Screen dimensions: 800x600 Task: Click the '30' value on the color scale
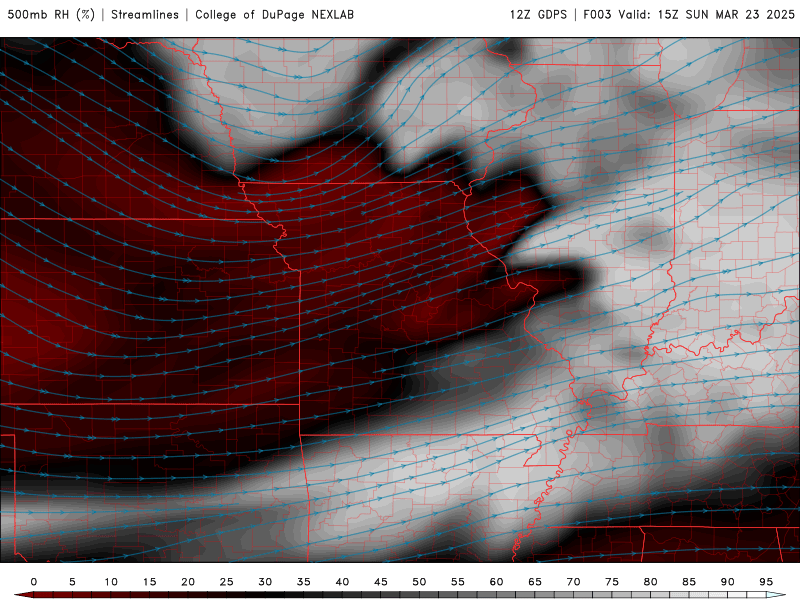(265, 582)
